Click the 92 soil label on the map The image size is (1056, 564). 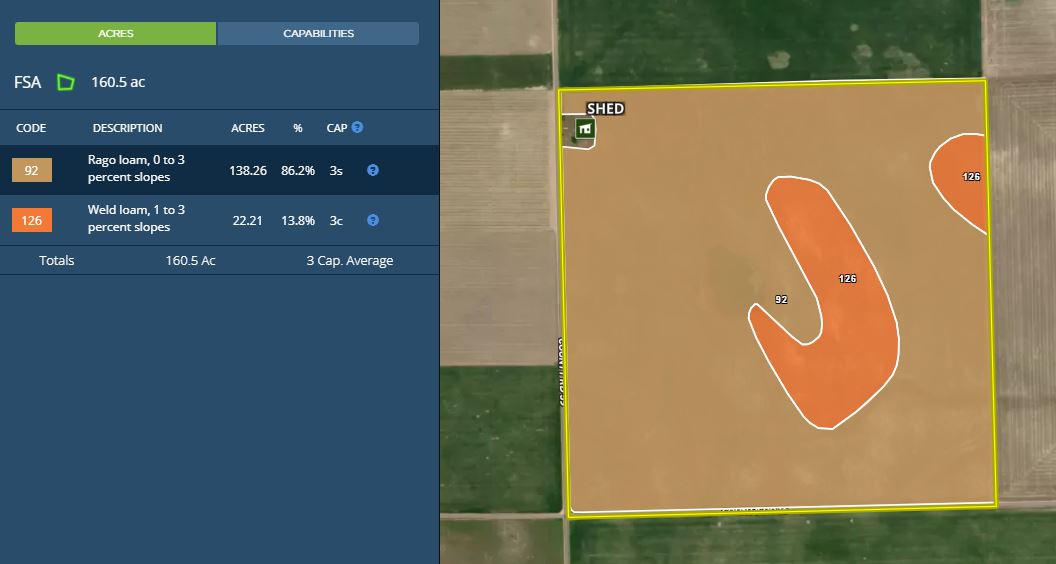pyautogui.click(x=781, y=299)
